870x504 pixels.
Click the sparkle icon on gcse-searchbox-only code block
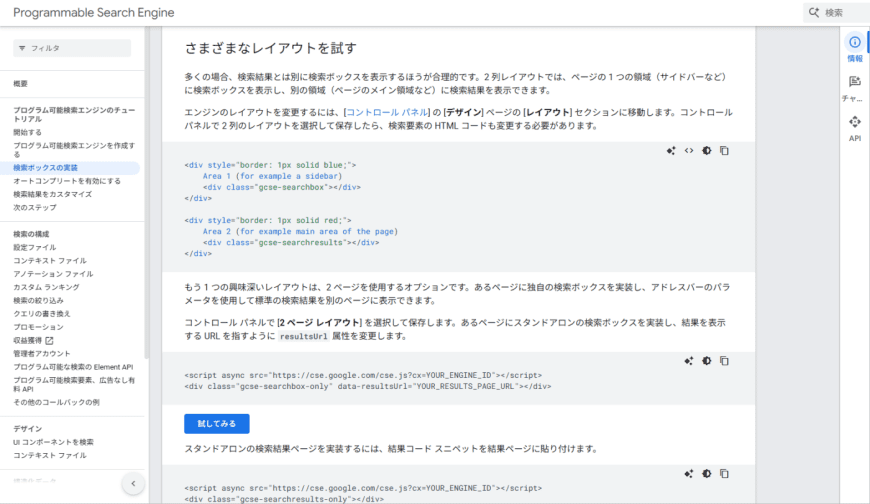point(689,361)
